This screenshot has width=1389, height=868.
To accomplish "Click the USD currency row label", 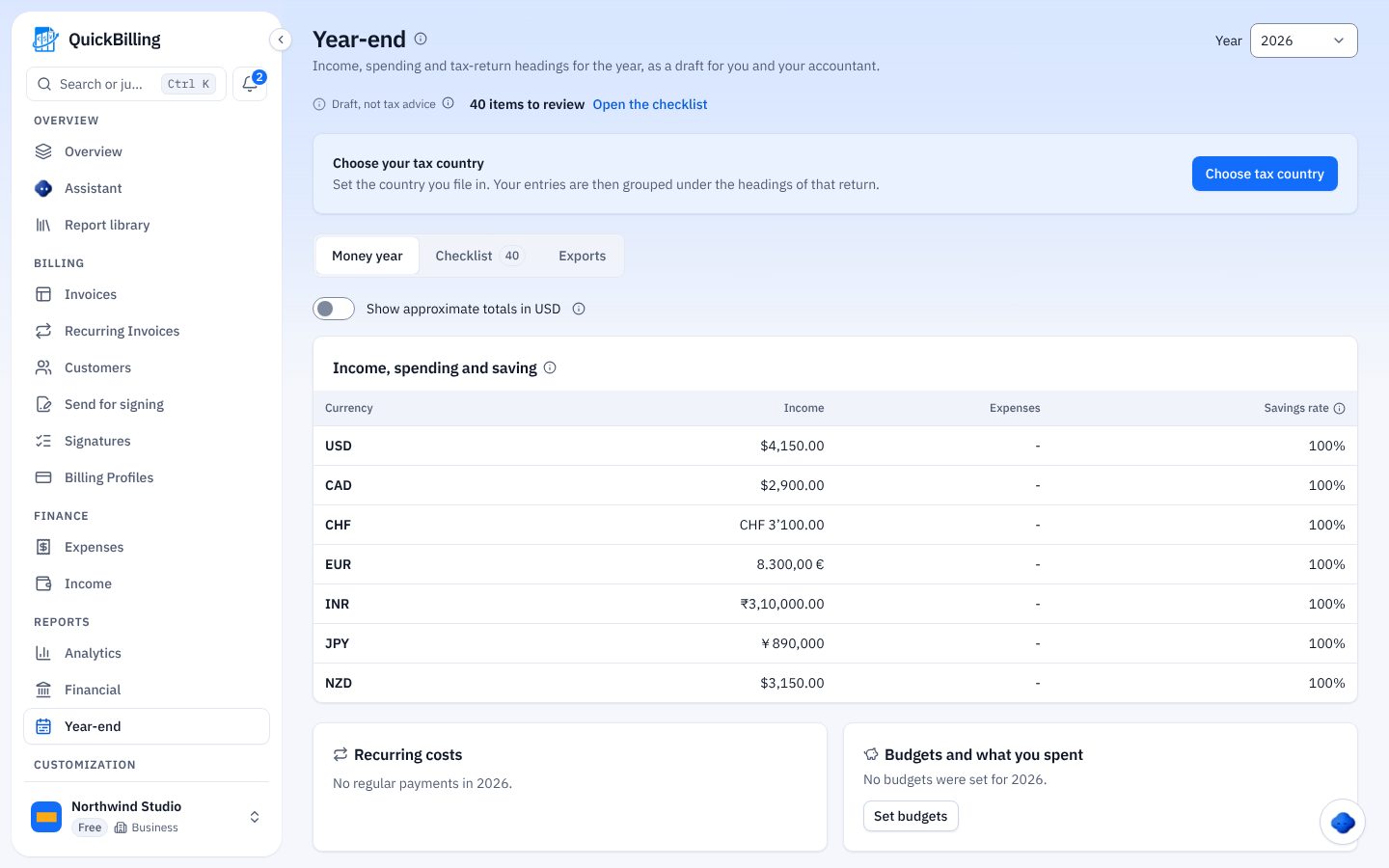I will [339, 446].
